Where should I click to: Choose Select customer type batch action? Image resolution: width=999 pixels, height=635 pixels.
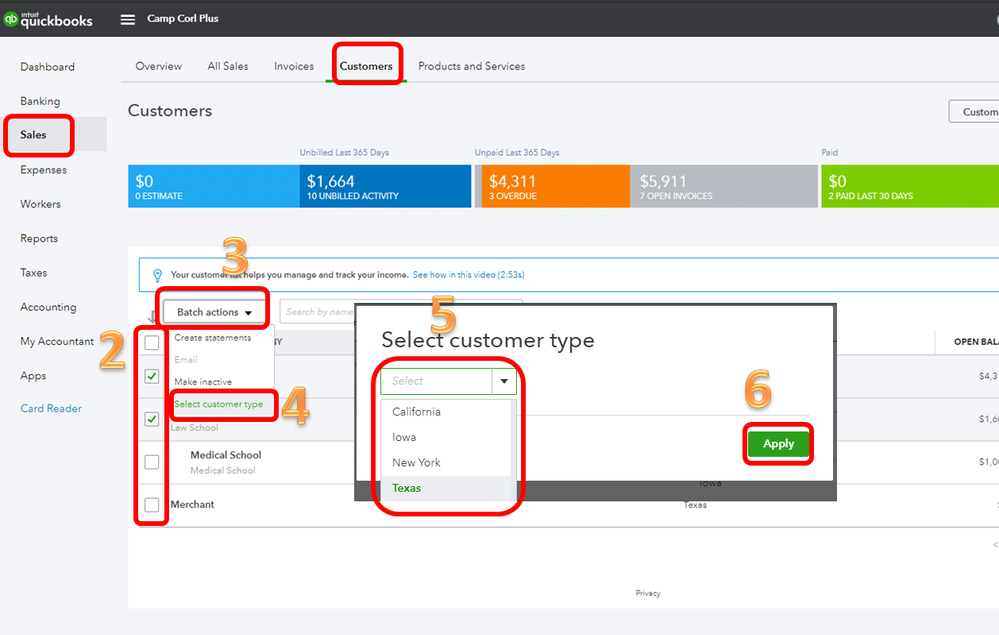[x=219, y=404]
